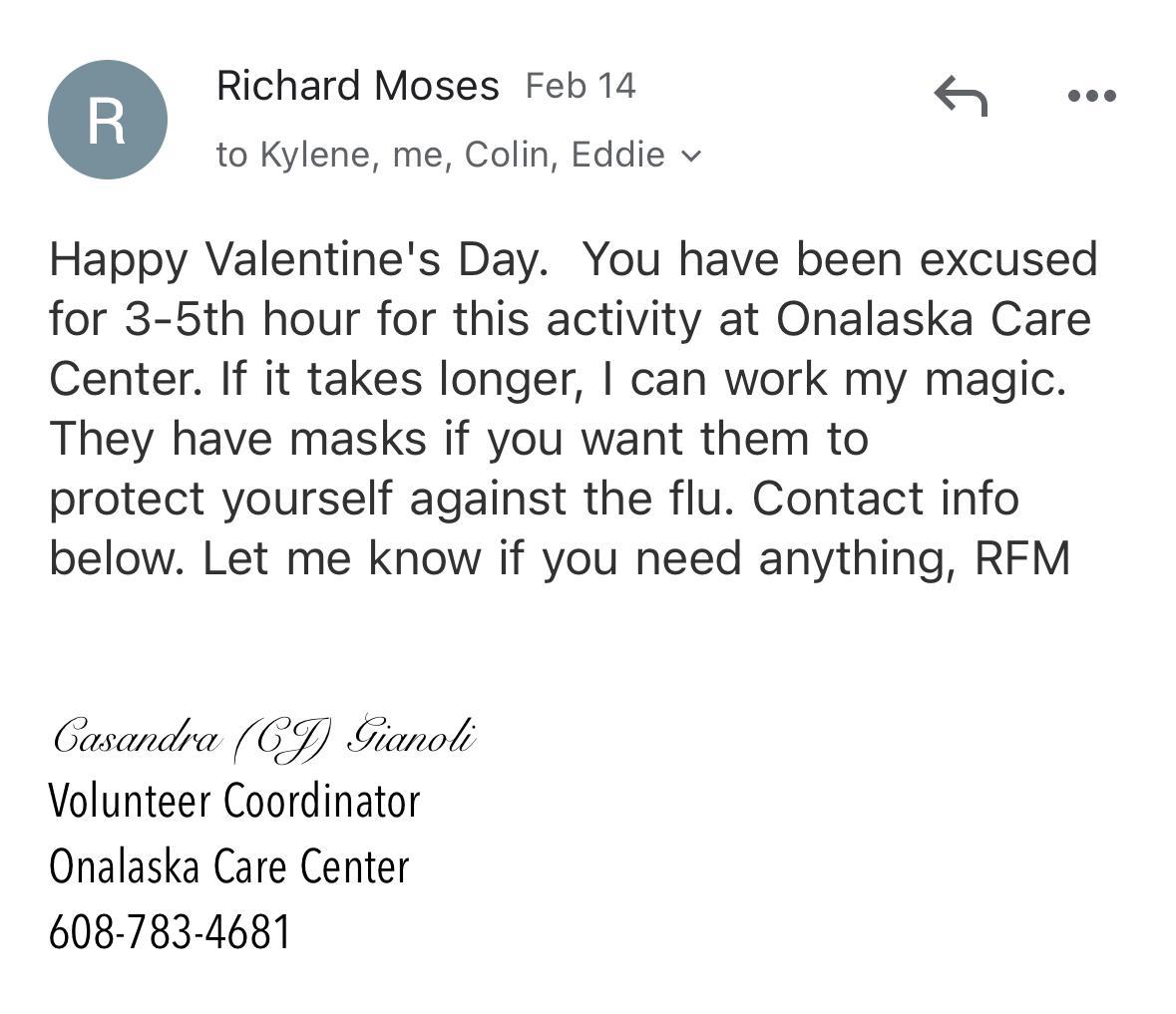Viewport: 1176px width, 1014px height.
Task: Click the cursive Casandra (CJ) Gianoli signature
Action: click(263, 739)
